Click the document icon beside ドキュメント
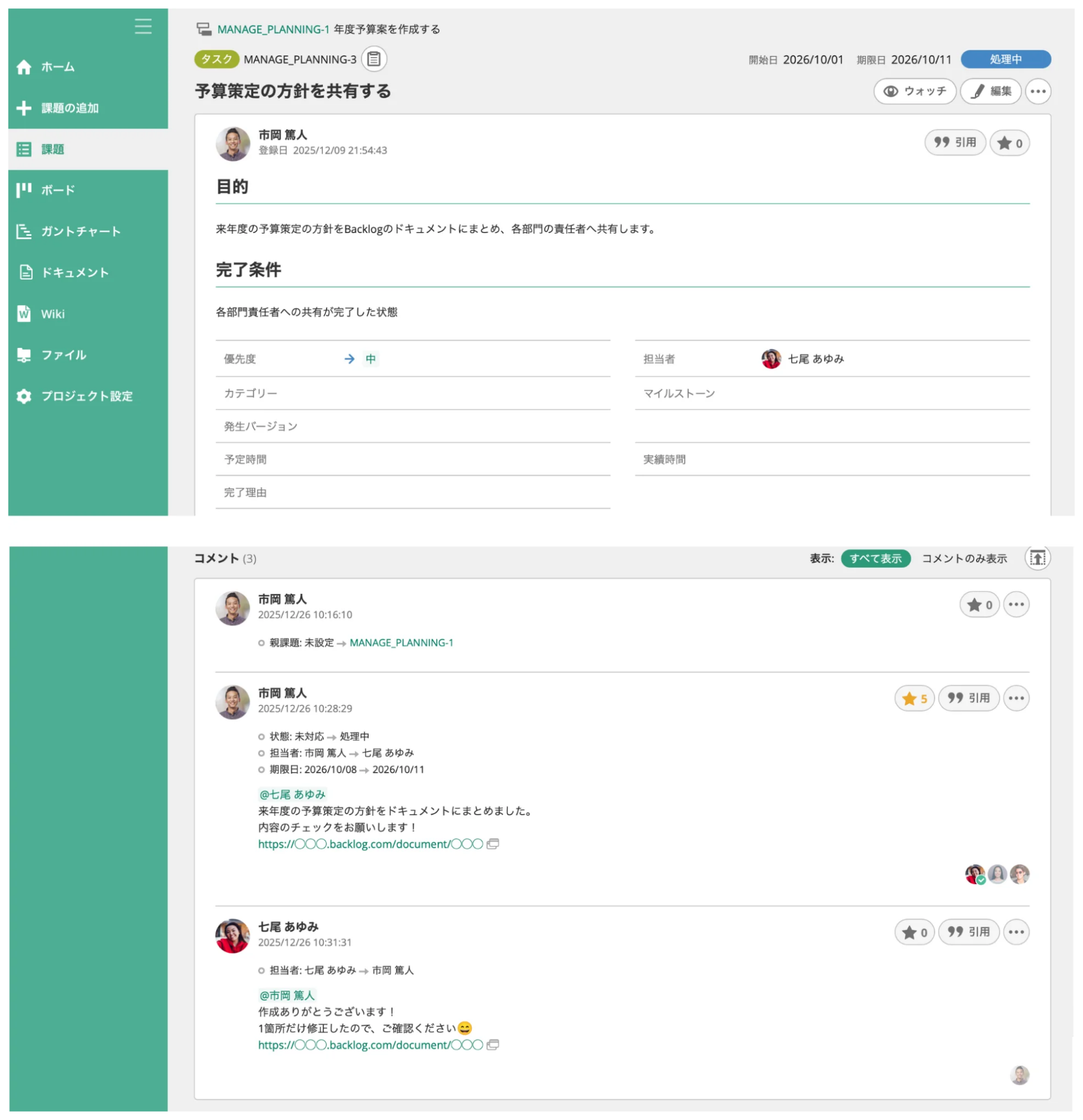The height and width of the screenshot is (1120, 1083). (26, 272)
